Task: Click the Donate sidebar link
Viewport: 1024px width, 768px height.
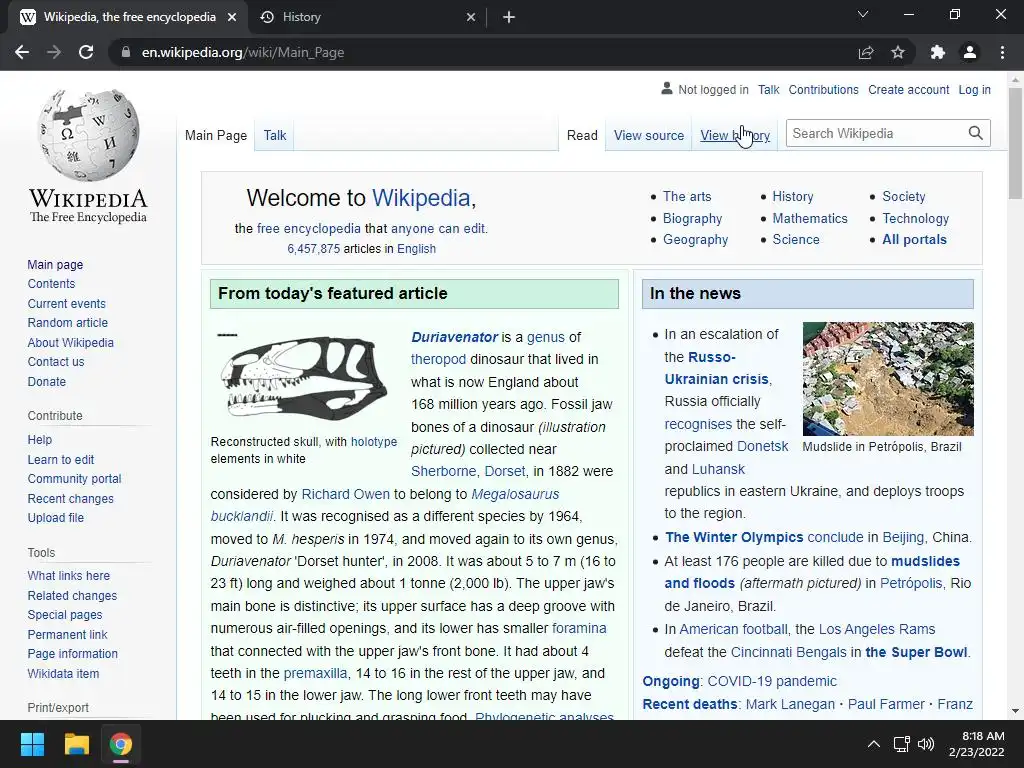Action: pyautogui.click(x=46, y=381)
